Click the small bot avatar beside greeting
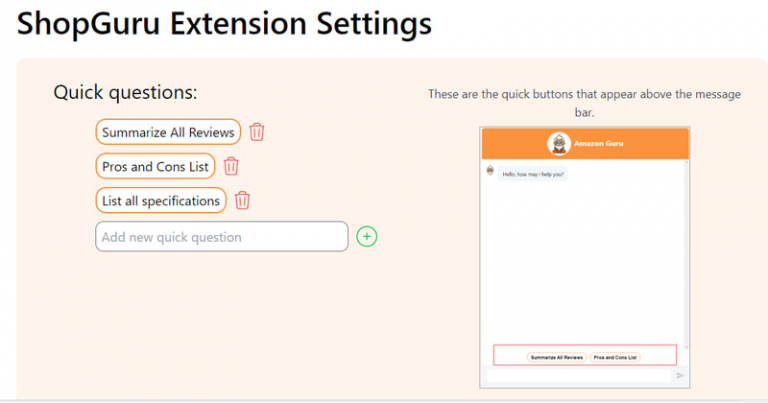The height and width of the screenshot is (403, 768). 490,171
